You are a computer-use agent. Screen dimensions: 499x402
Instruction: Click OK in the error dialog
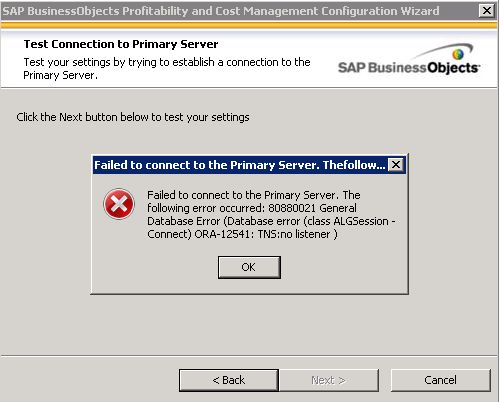point(249,267)
